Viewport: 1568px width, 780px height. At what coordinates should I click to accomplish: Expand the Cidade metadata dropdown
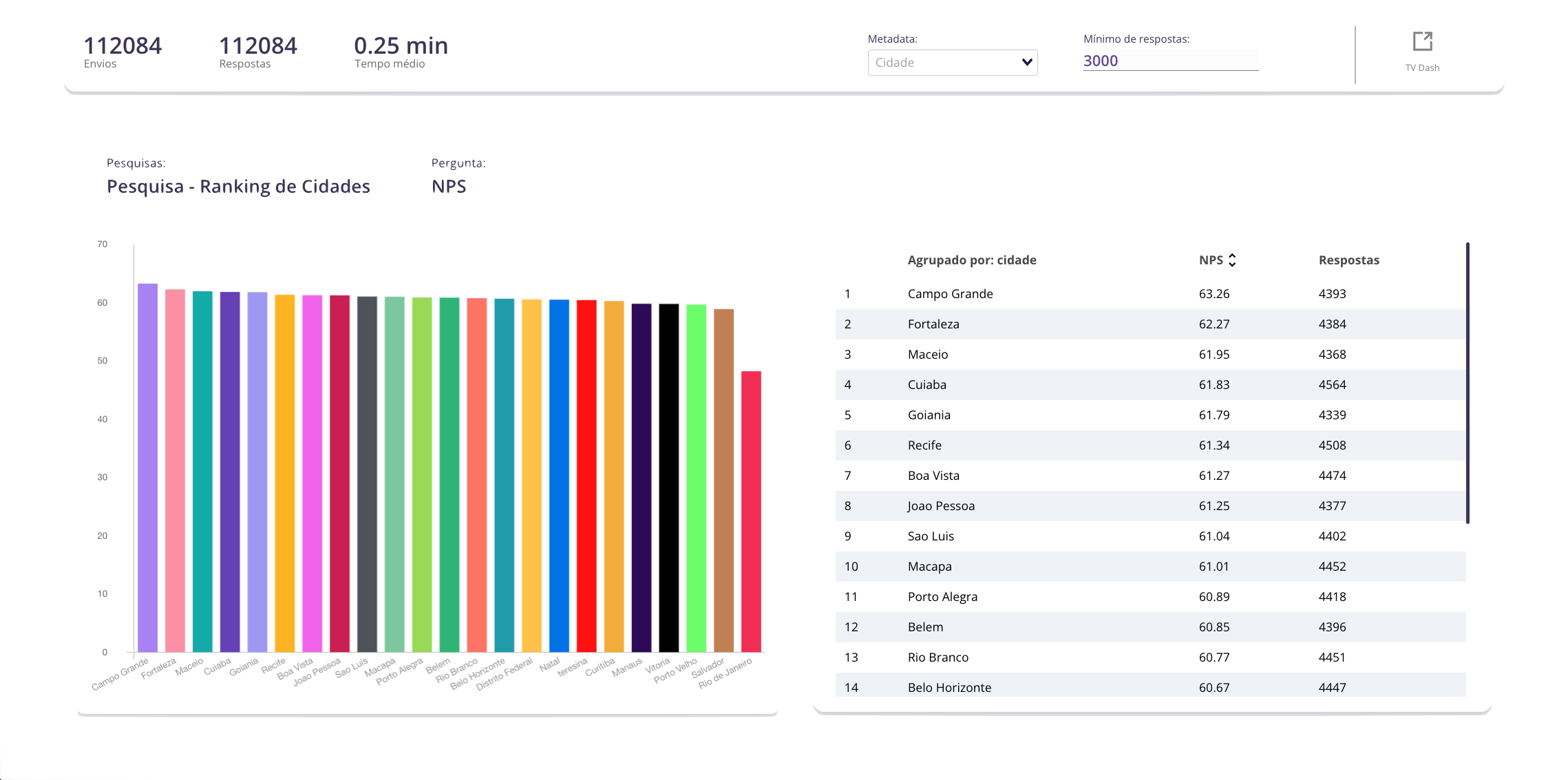click(951, 63)
